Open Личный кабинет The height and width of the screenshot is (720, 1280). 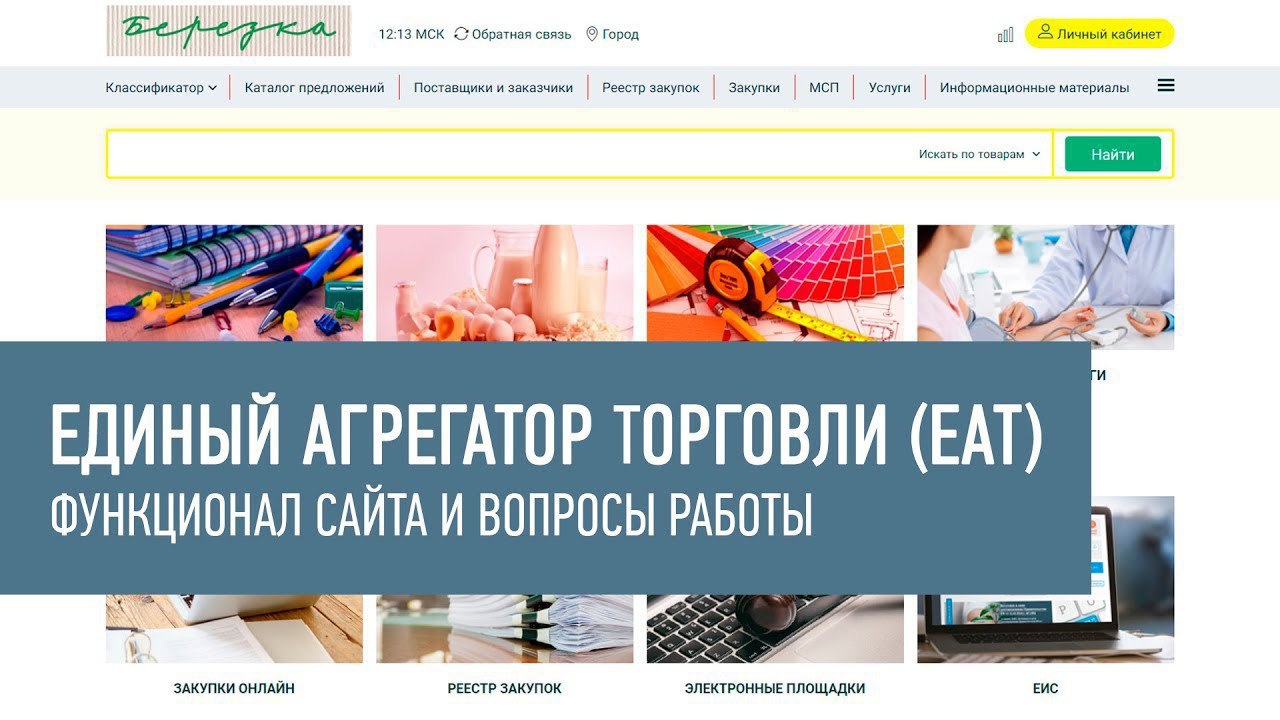click(1099, 33)
